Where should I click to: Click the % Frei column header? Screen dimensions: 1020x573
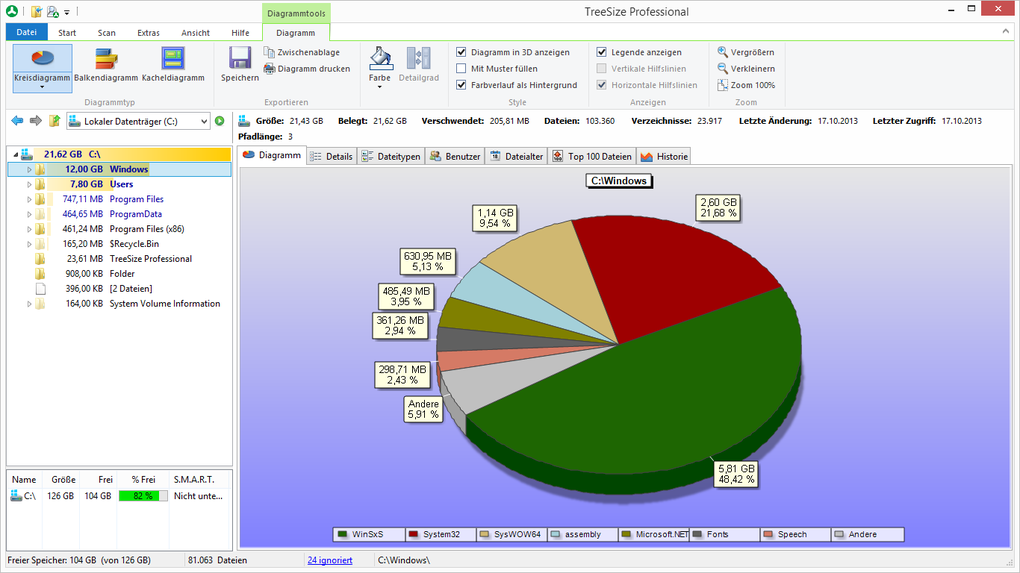click(143, 479)
